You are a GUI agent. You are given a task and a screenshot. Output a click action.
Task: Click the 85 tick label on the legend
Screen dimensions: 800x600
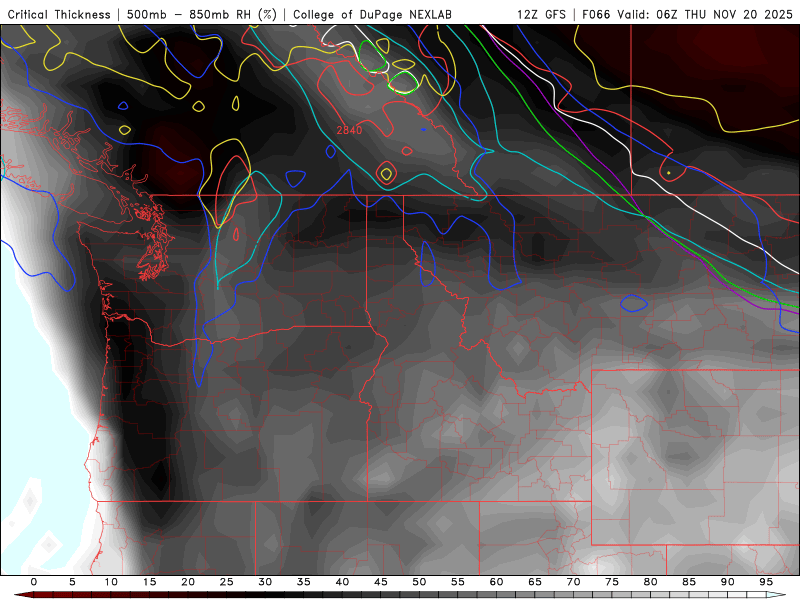689,582
